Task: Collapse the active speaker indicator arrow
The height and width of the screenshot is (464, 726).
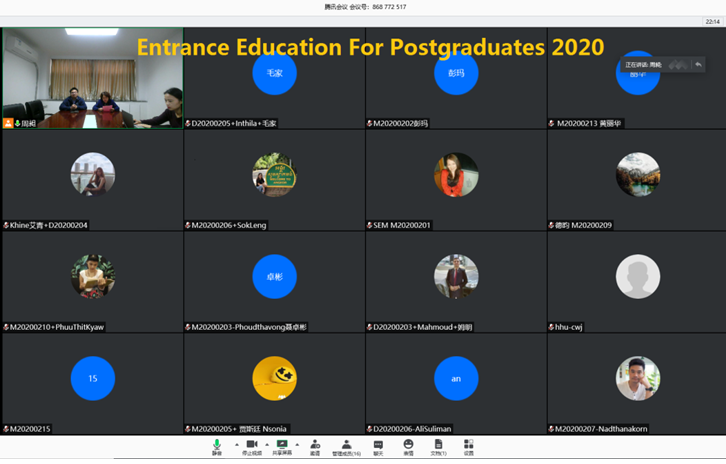Action: pos(698,65)
